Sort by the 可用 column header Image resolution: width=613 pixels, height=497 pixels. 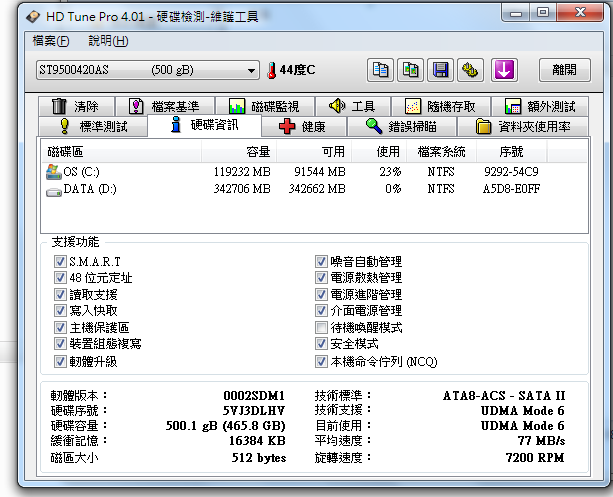(x=314, y=151)
